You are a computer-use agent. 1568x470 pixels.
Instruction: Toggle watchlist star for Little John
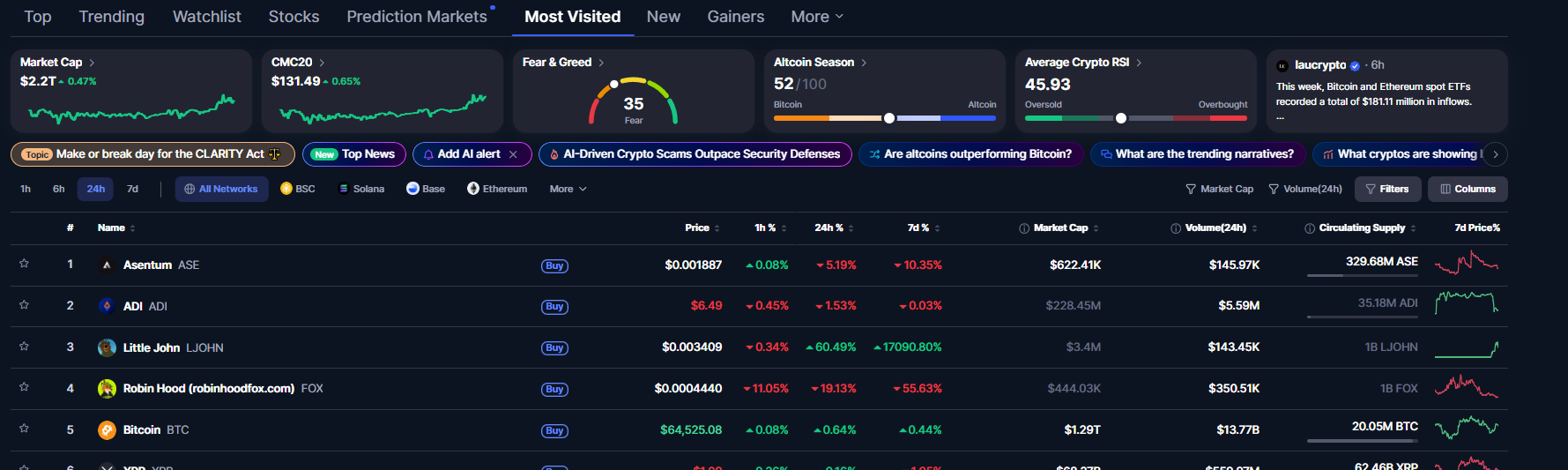click(24, 347)
